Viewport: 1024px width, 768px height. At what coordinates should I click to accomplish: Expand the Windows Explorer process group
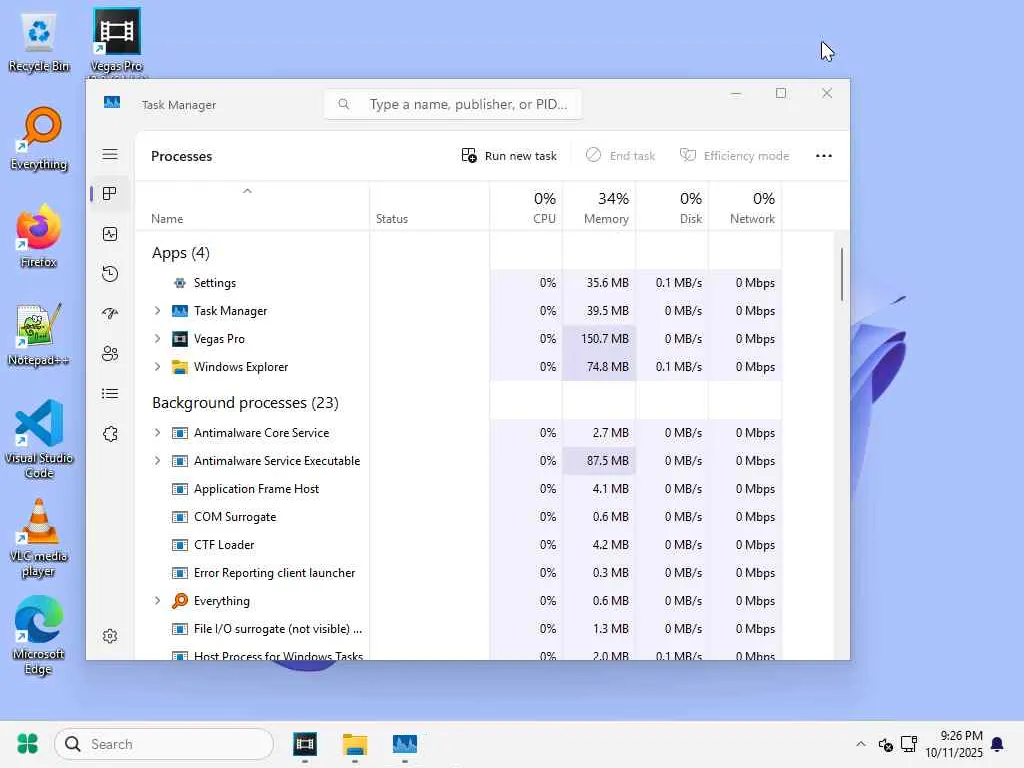(157, 367)
